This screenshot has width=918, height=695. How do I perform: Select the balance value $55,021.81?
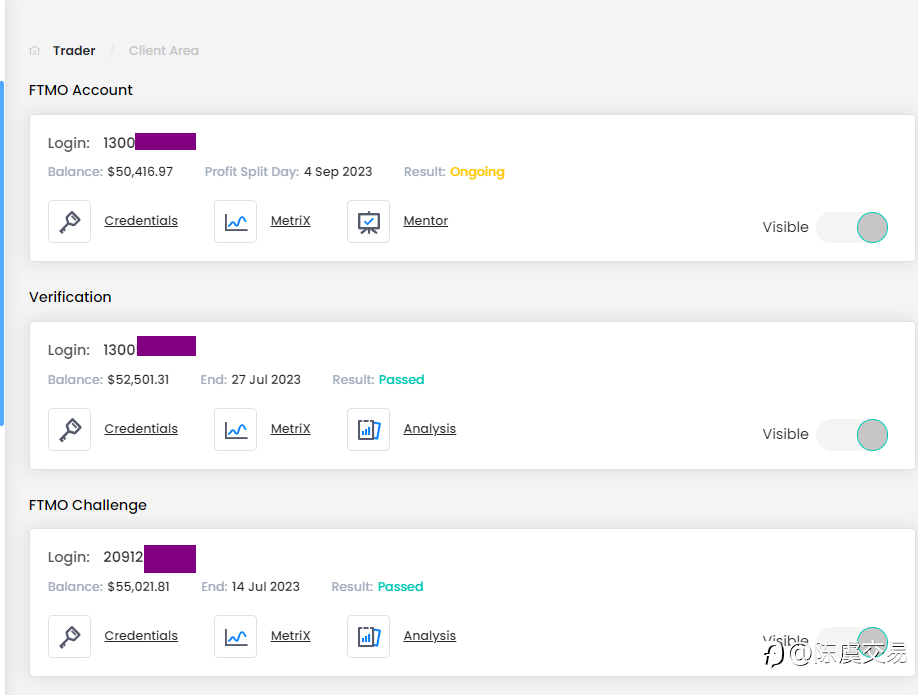pos(138,587)
